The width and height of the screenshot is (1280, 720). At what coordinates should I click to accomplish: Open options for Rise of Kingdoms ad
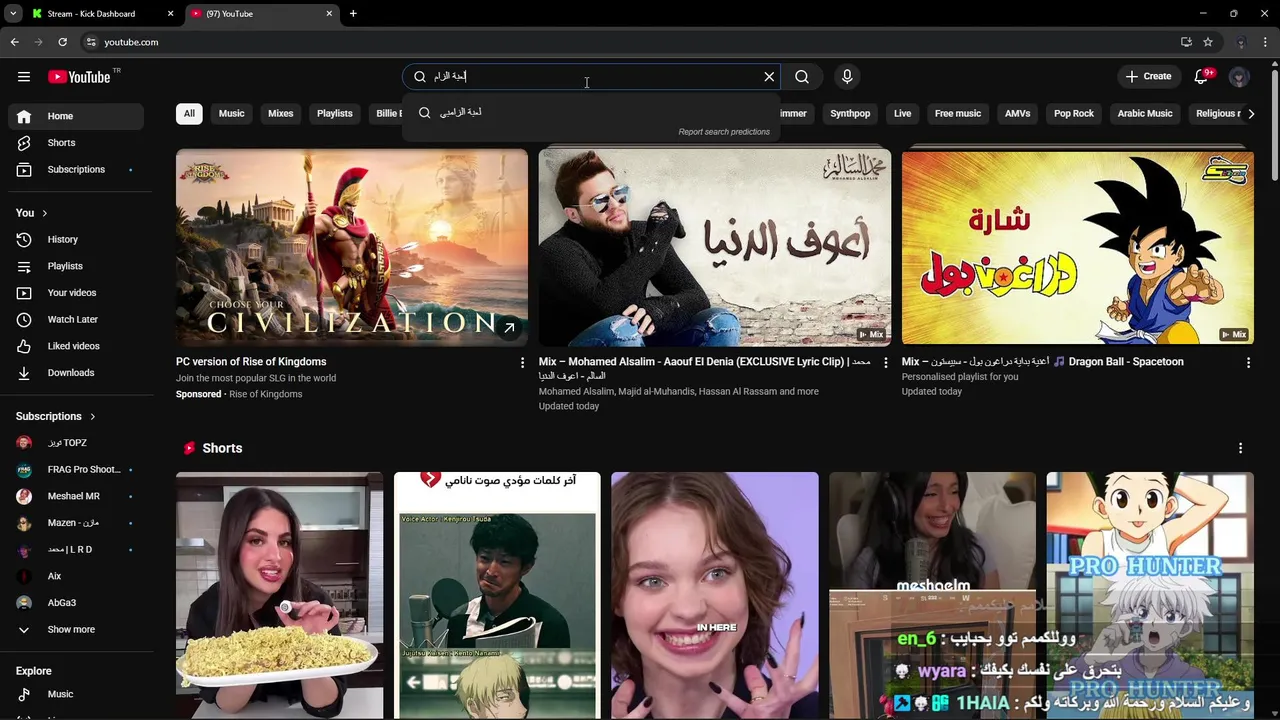[x=522, y=363]
